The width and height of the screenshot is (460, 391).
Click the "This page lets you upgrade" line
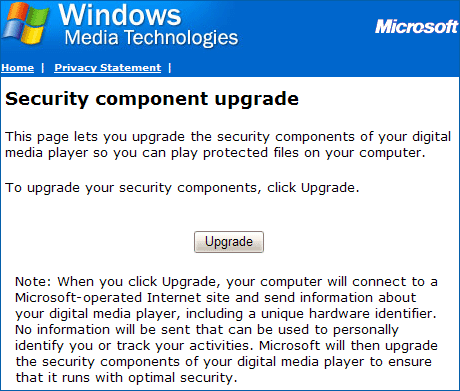coord(228,137)
